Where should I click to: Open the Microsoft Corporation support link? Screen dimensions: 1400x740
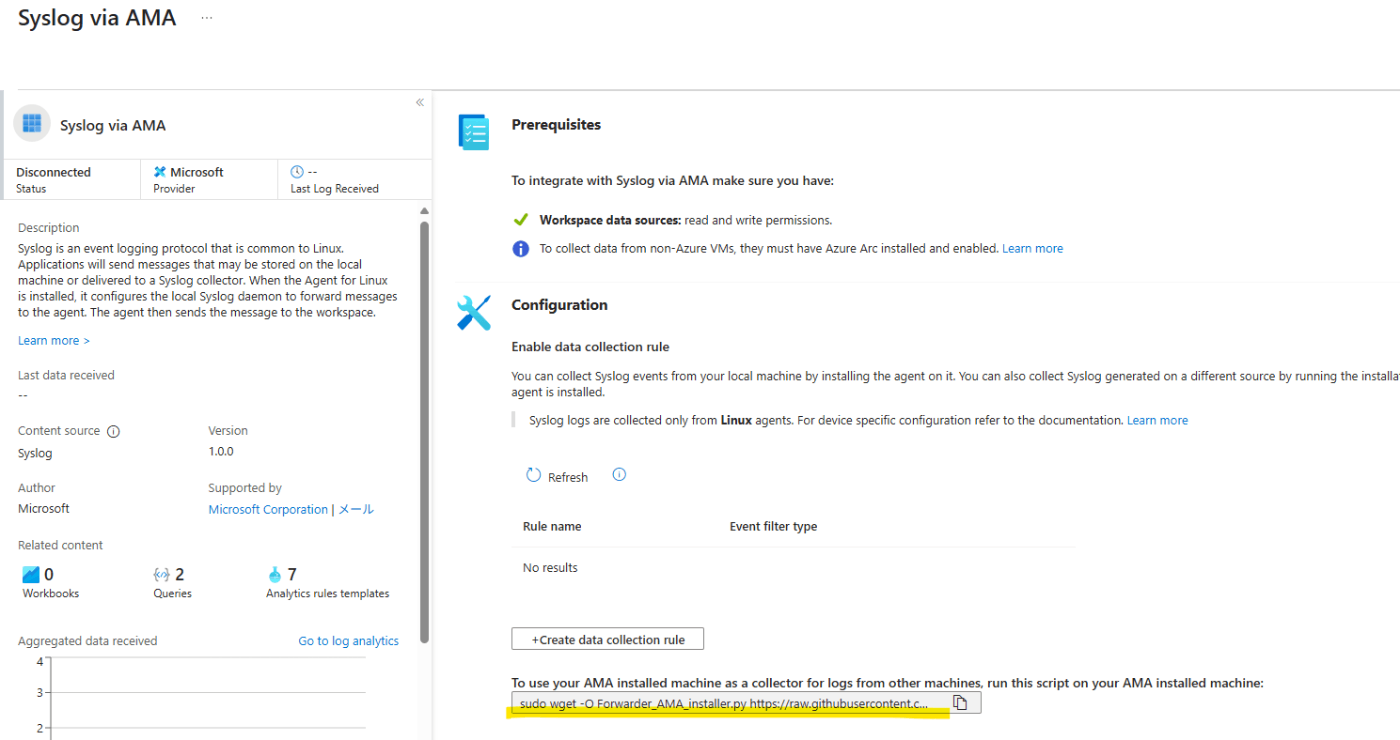pos(268,509)
